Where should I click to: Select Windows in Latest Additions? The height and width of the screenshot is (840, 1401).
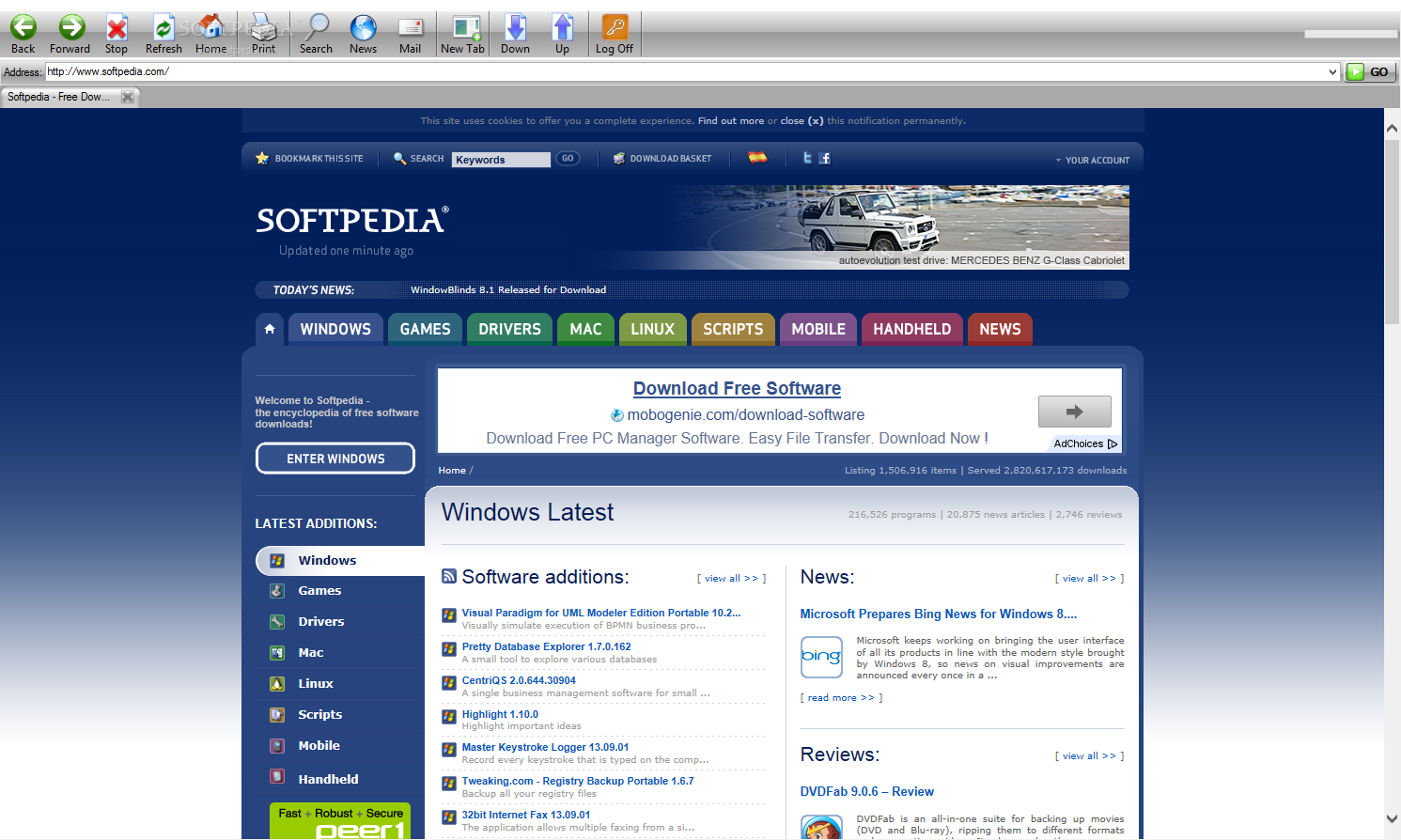[340, 561]
